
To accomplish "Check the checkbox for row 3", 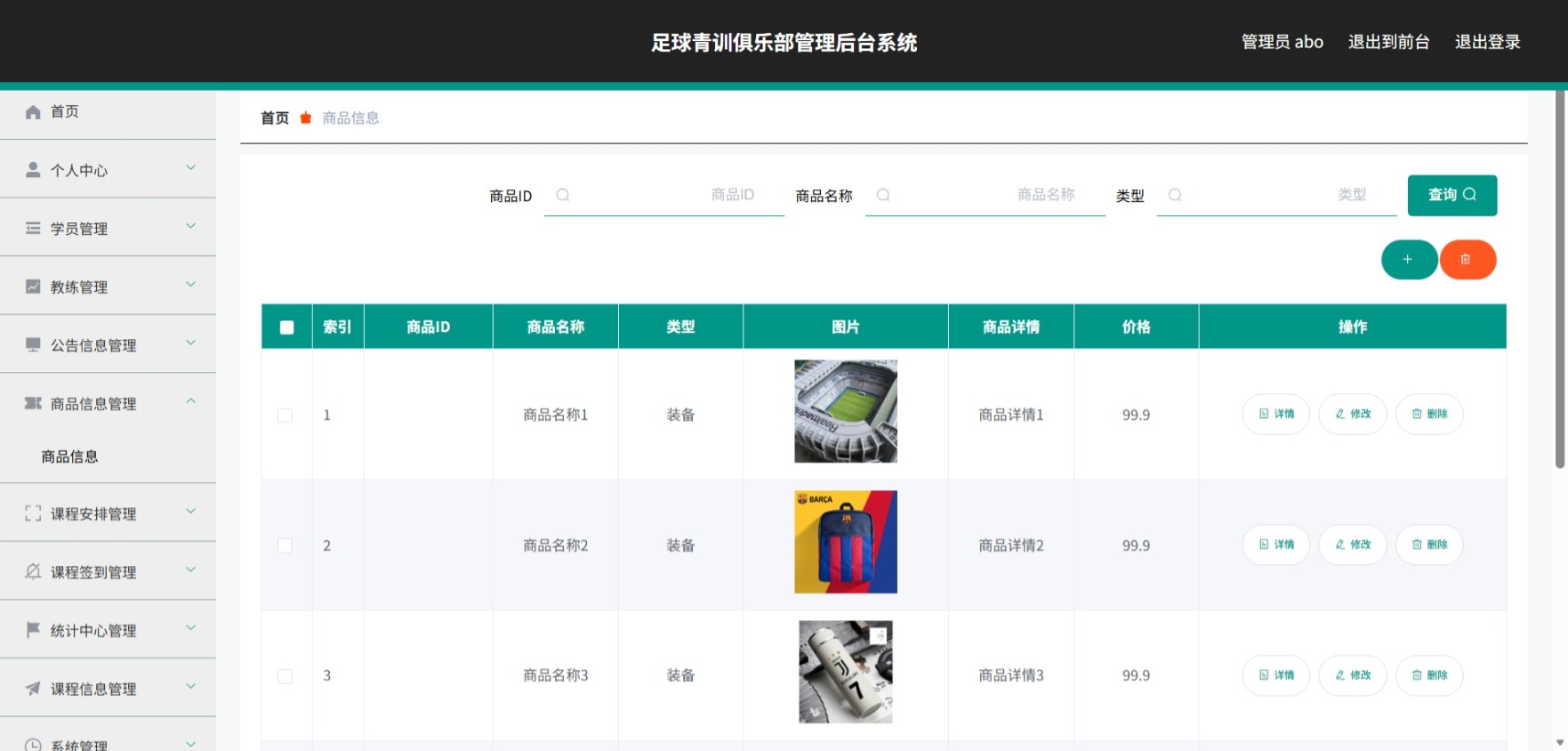I will [x=285, y=676].
